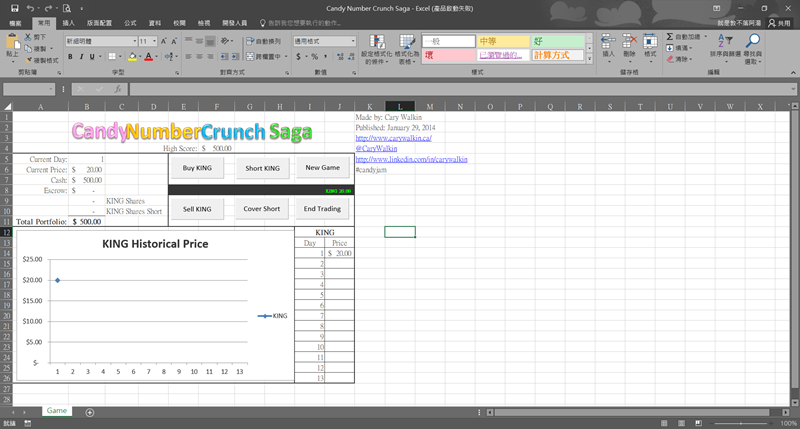Expand the number format combo box
This screenshot has width=800, height=429.
[353, 41]
